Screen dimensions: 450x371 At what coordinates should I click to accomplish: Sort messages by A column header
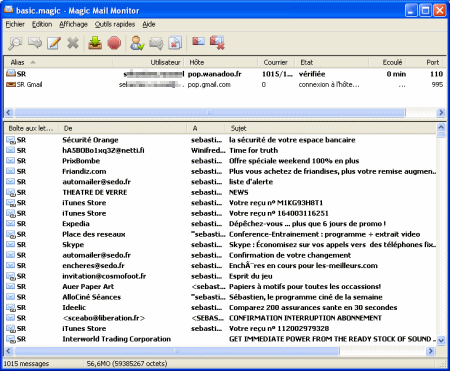[206, 128]
